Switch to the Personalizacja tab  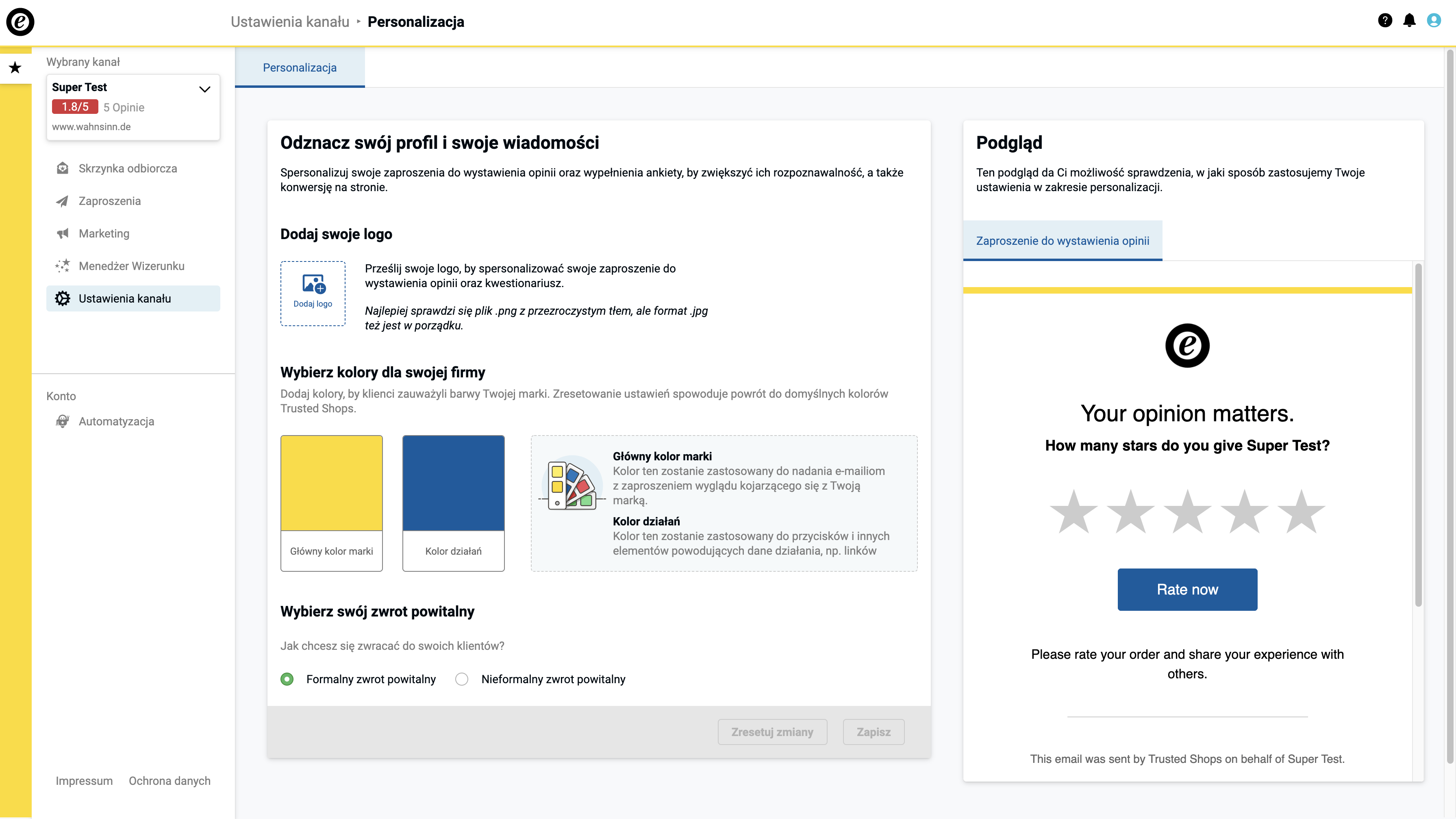[x=300, y=68]
